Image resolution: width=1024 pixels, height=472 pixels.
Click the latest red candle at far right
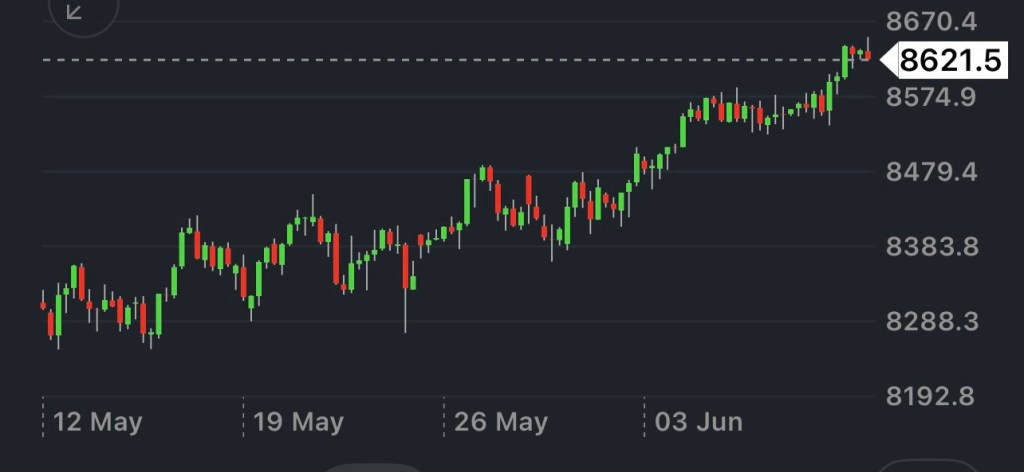867,55
